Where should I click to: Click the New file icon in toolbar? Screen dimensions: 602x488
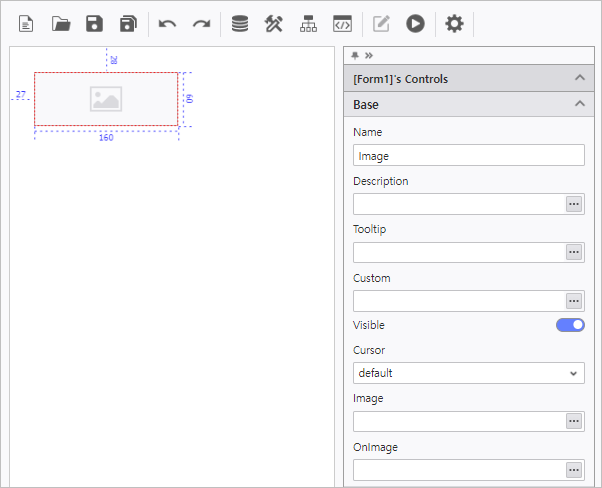[27, 23]
